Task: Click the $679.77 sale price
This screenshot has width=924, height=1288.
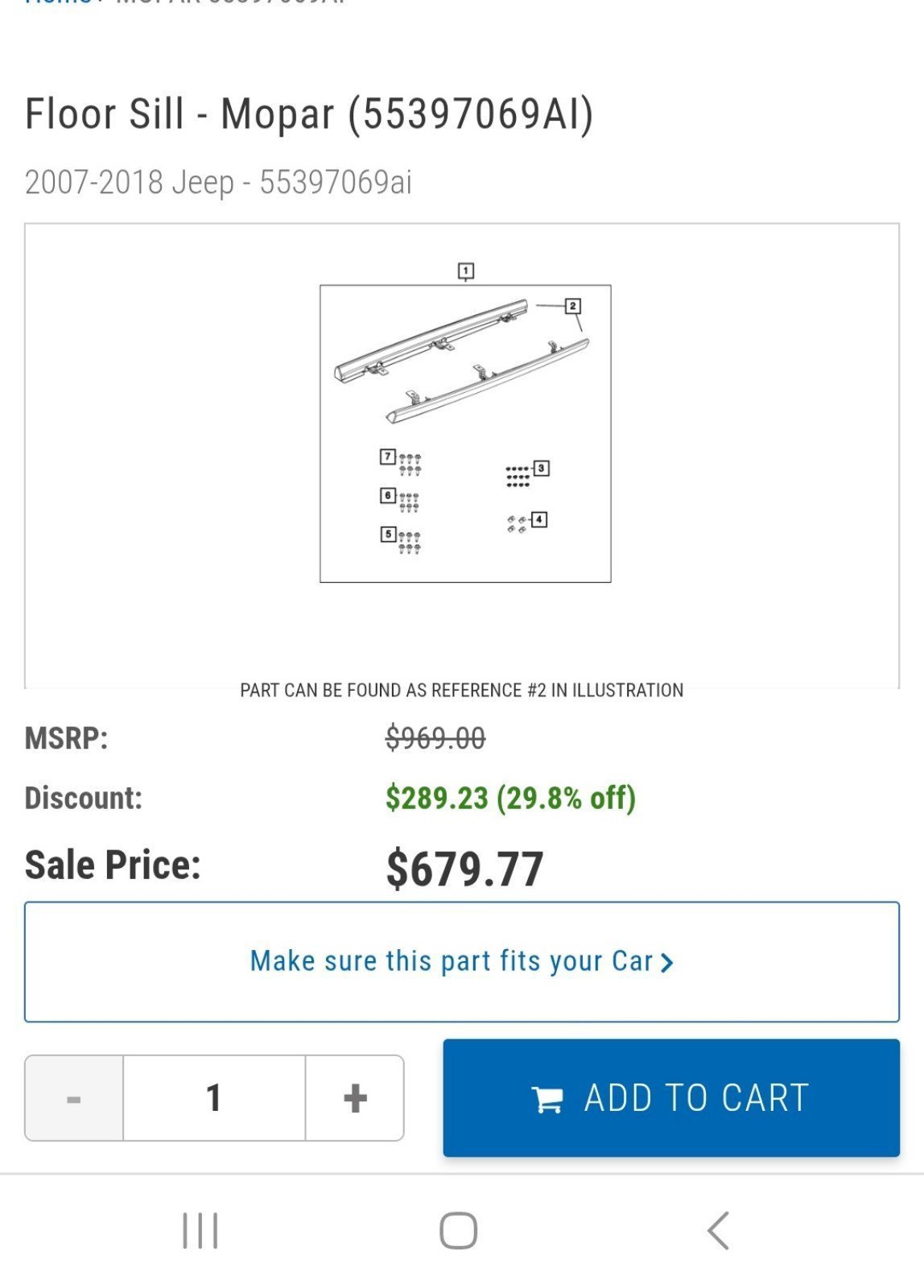Action: [464, 869]
